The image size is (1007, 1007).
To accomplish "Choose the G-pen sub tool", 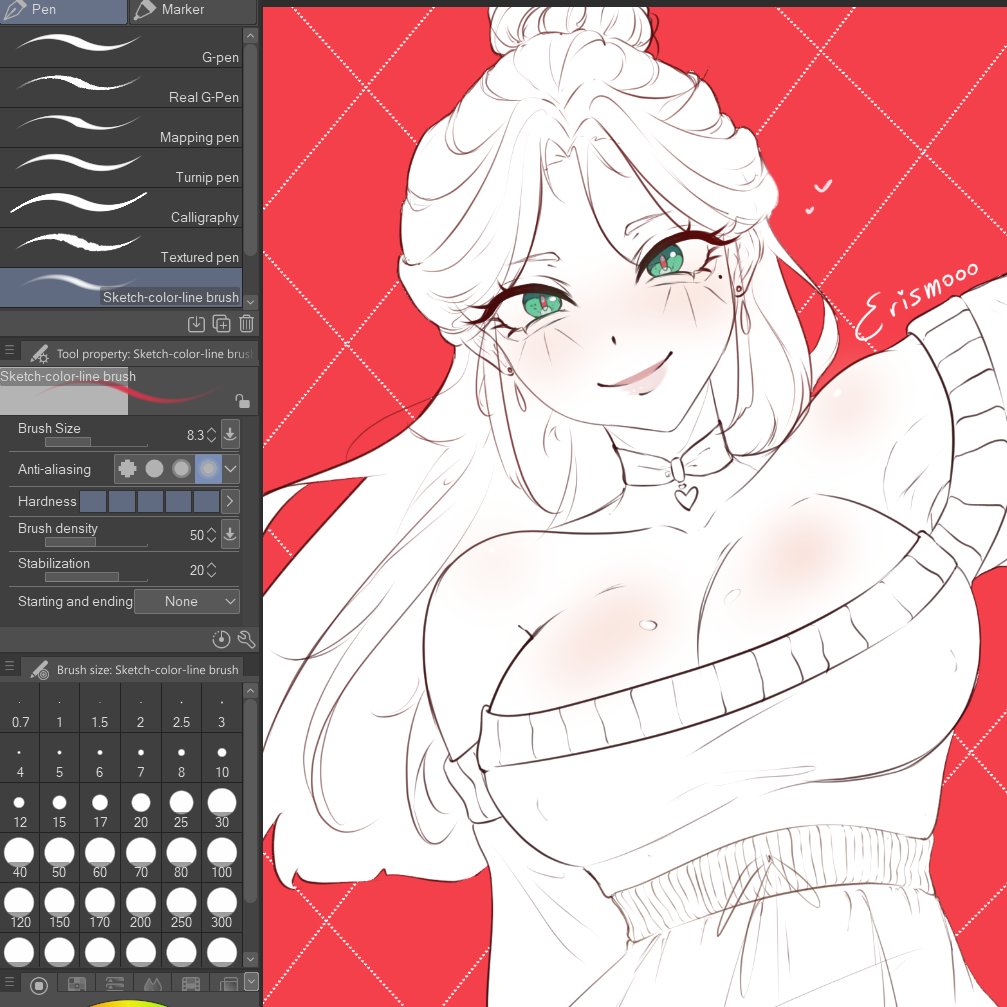I will 121,48.
